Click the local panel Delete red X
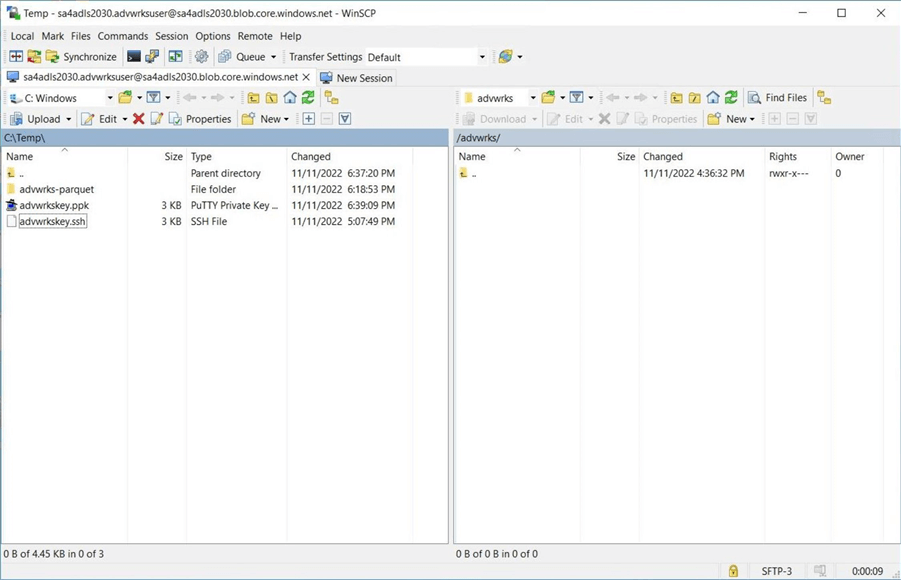The width and height of the screenshot is (901, 580). coord(139,119)
